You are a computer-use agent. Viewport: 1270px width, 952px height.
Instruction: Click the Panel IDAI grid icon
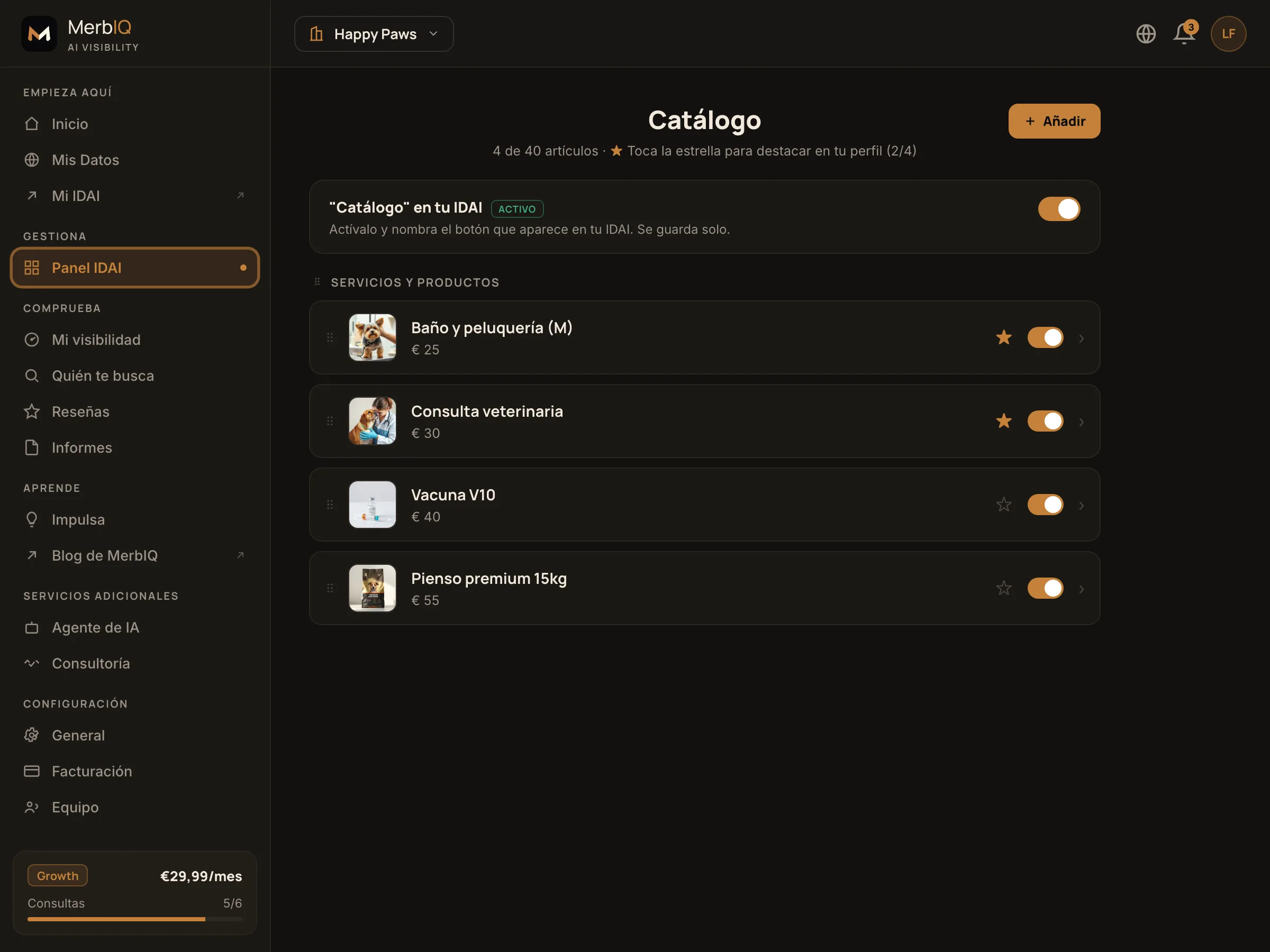tap(32, 268)
